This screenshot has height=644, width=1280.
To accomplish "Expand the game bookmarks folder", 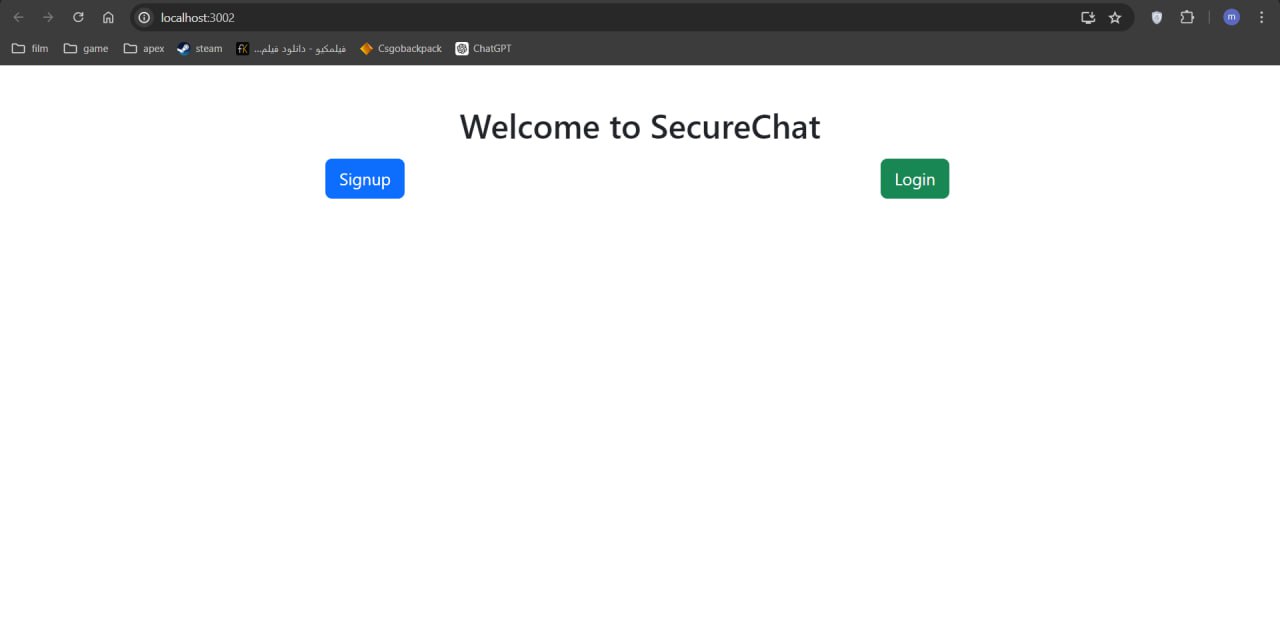I will (x=86, y=48).
